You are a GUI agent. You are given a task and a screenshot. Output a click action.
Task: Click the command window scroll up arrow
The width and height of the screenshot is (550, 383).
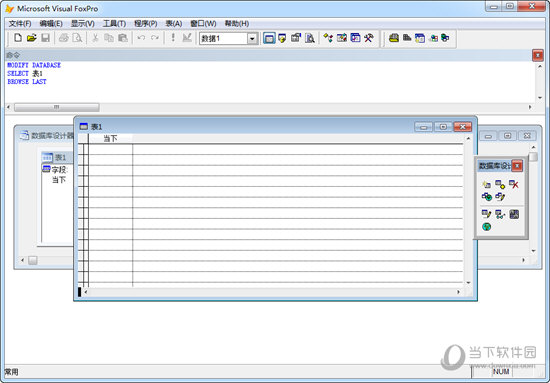pos(540,66)
